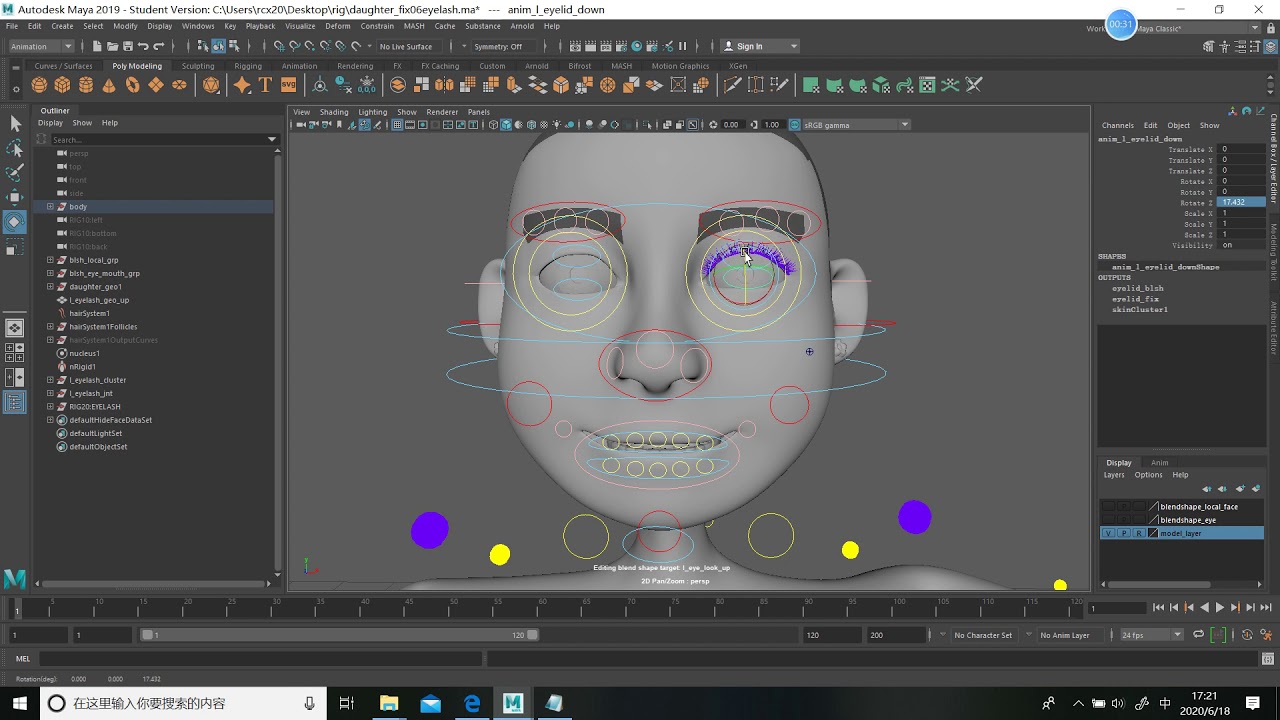The width and height of the screenshot is (1280, 720).
Task: Open the Constrain menu
Action: tap(377, 26)
